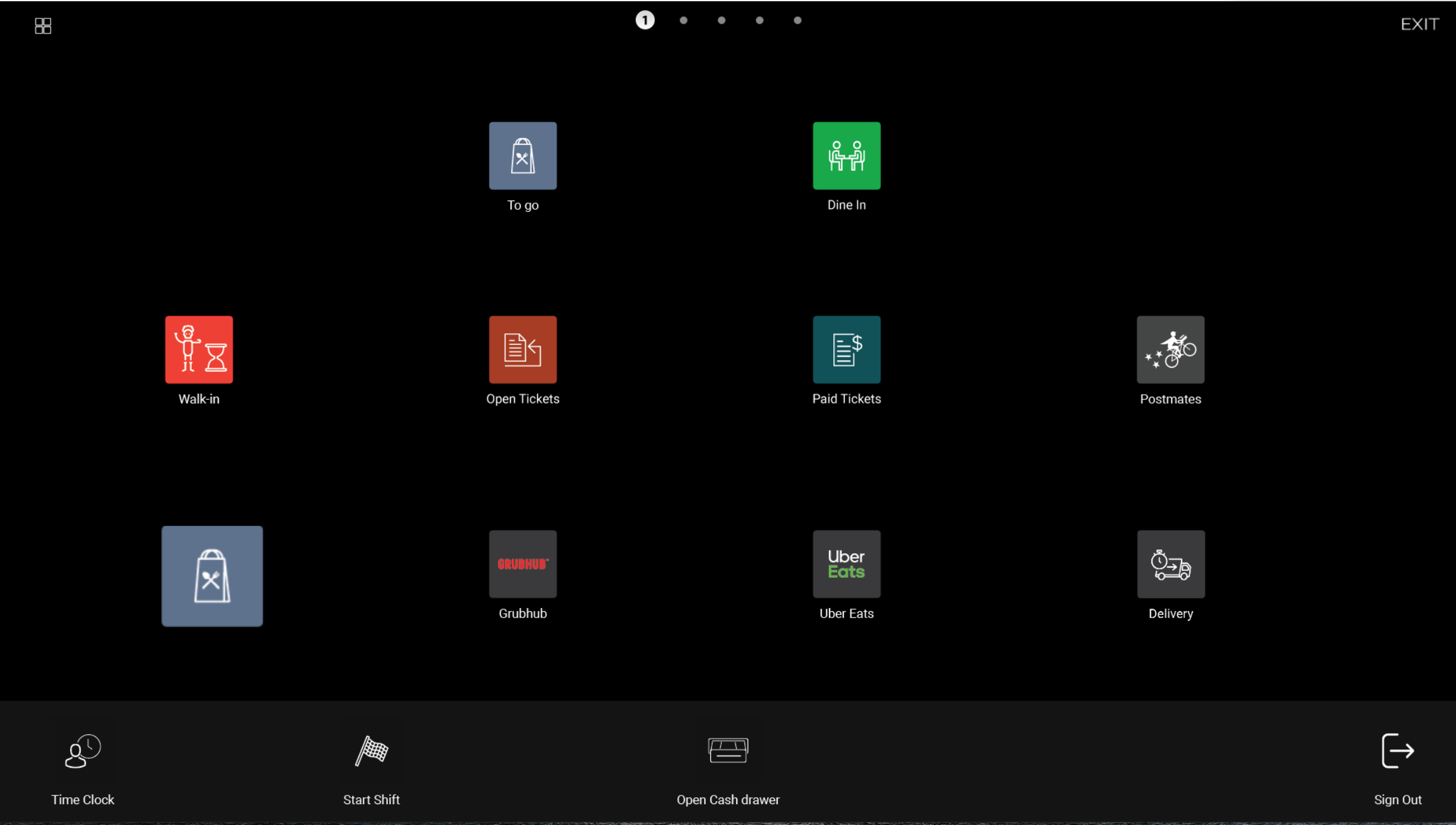Click the unlabeled large bag tile
The width and height of the screenshot is (1456, 825).
[212, 576]
